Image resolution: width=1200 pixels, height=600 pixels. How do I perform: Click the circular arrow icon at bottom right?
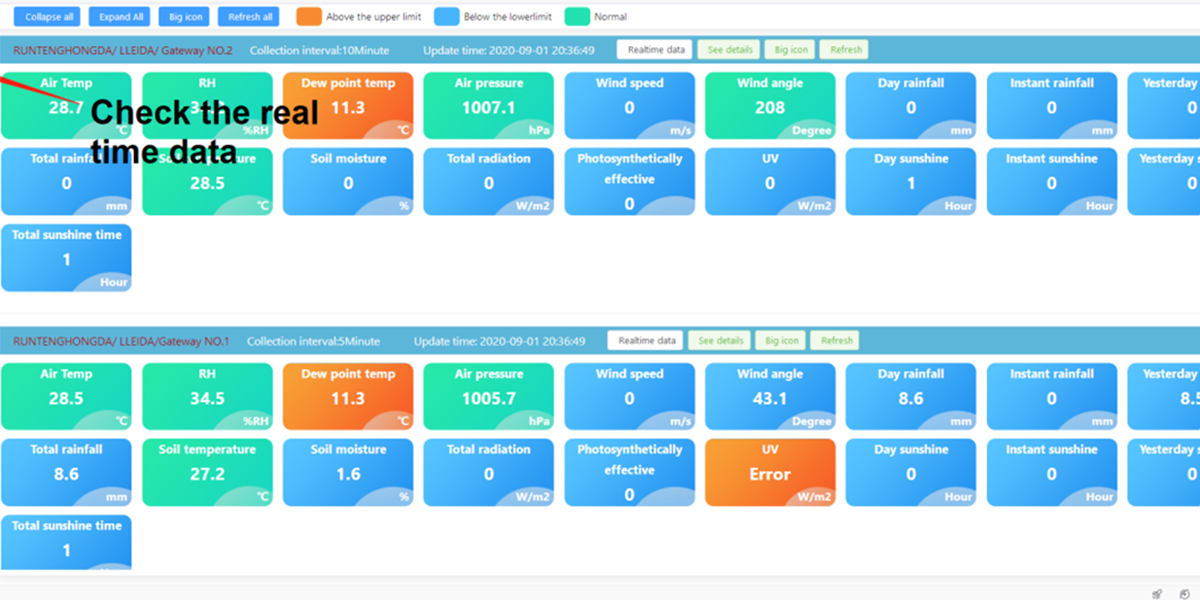coord(1184,593)
